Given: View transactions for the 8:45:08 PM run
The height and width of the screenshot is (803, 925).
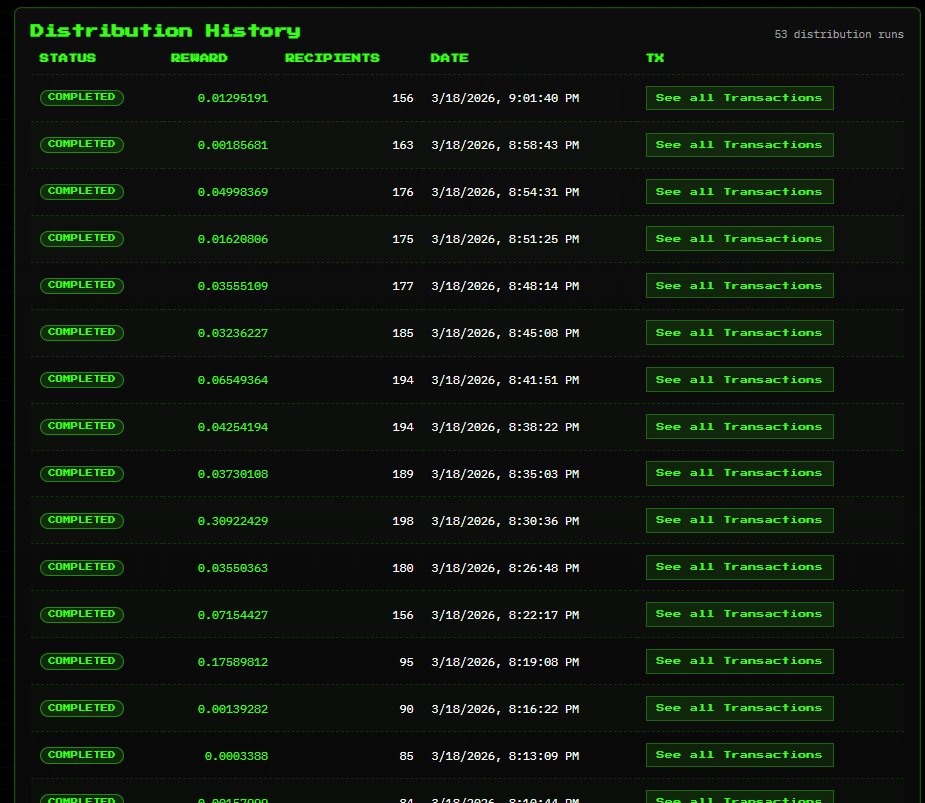Looking at the screenshot, I should [739, 333].
